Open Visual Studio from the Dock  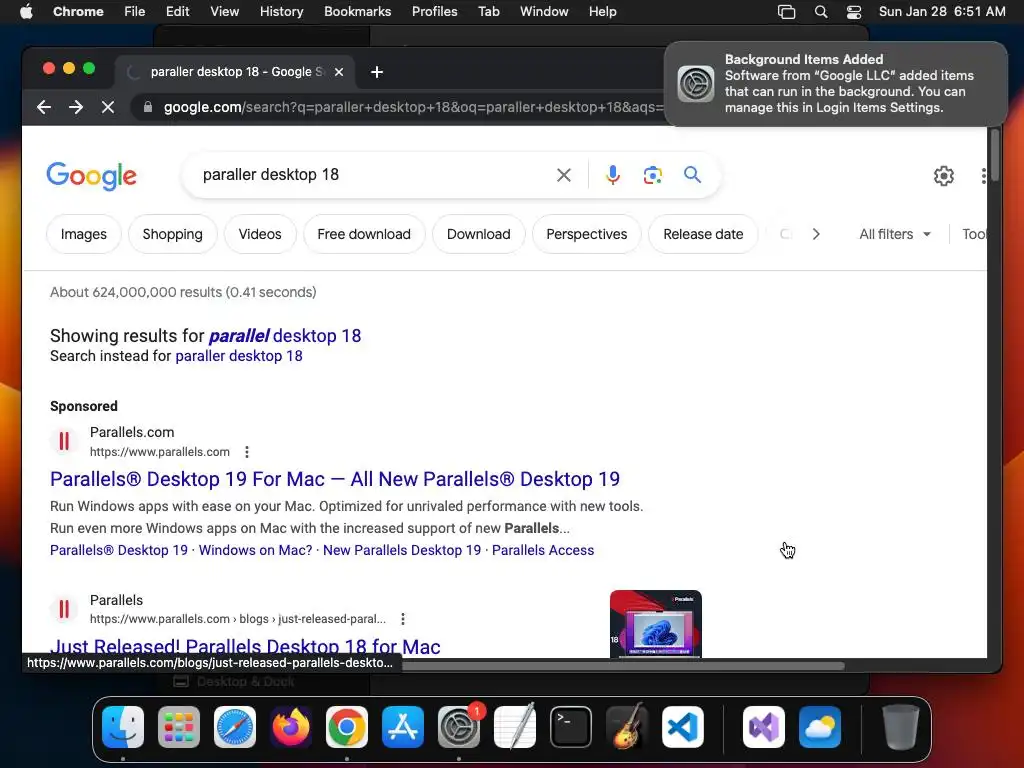[764, 727]
